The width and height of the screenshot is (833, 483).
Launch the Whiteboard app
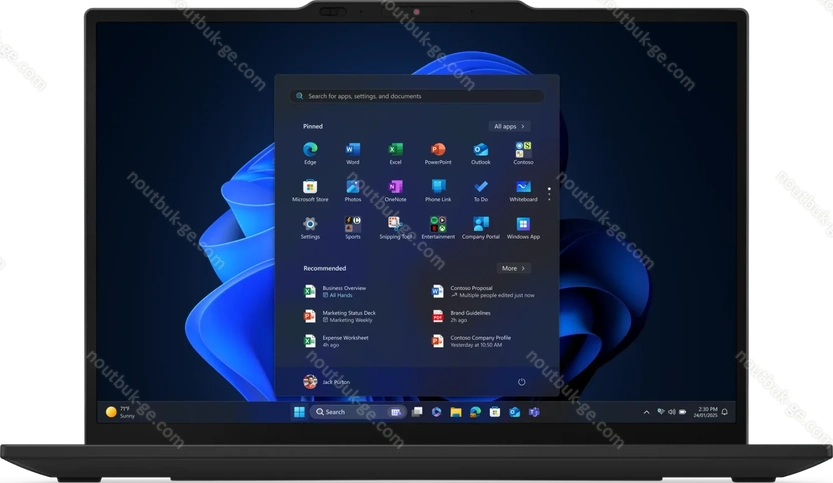click(x=523, y=188)
